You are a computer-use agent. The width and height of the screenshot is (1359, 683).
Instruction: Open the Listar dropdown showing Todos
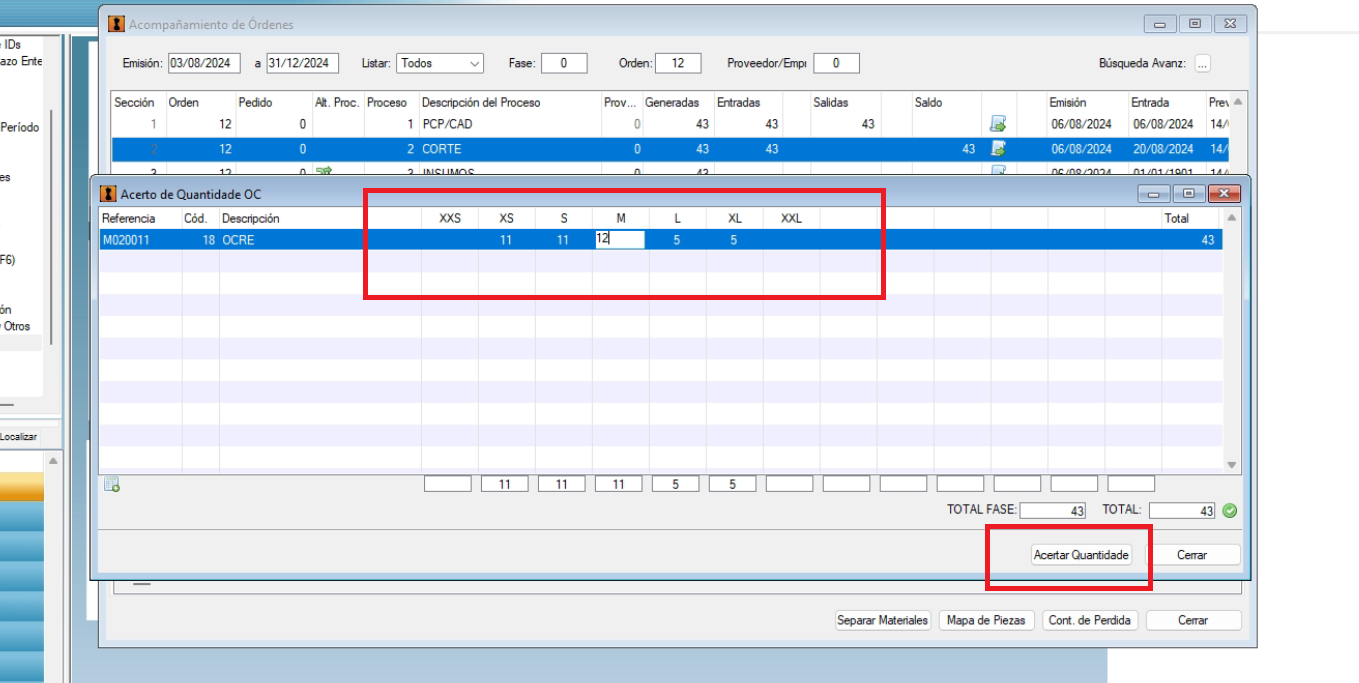(440, 63)
